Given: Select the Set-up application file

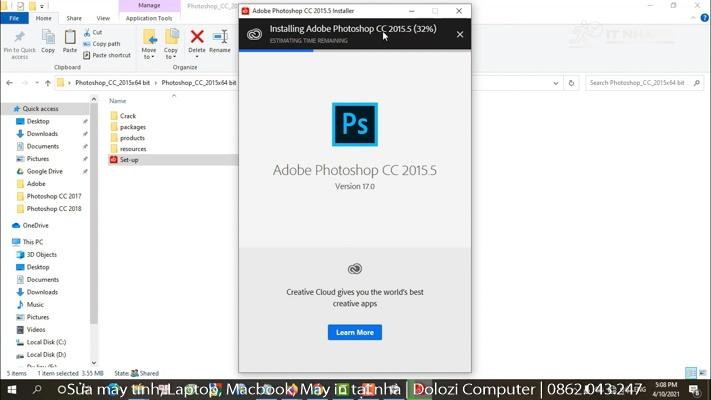Looking at the screenshot, I should [x=128, y=160].
